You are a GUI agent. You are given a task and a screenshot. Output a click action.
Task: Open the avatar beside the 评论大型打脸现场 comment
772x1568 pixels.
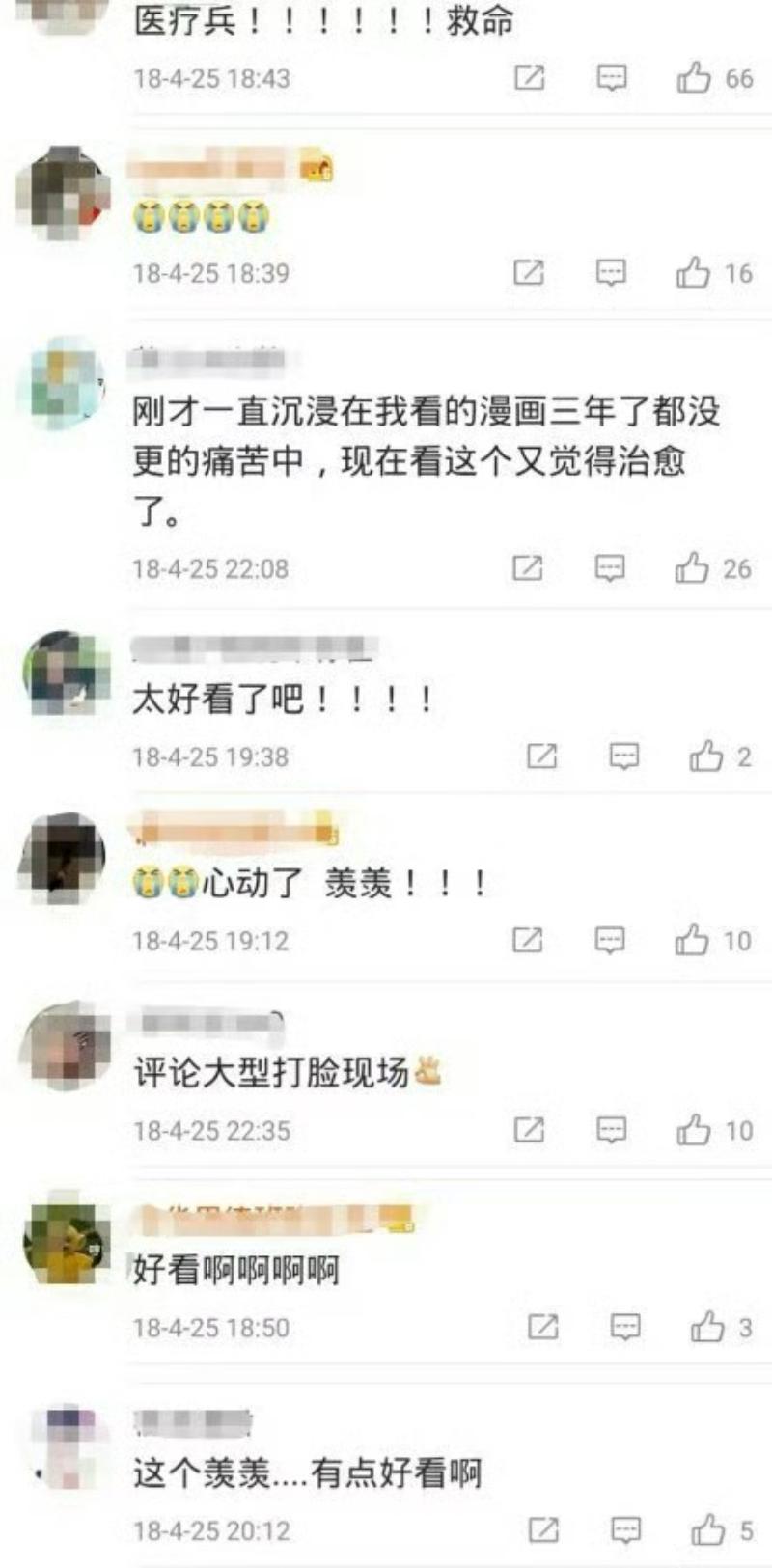65,1047
